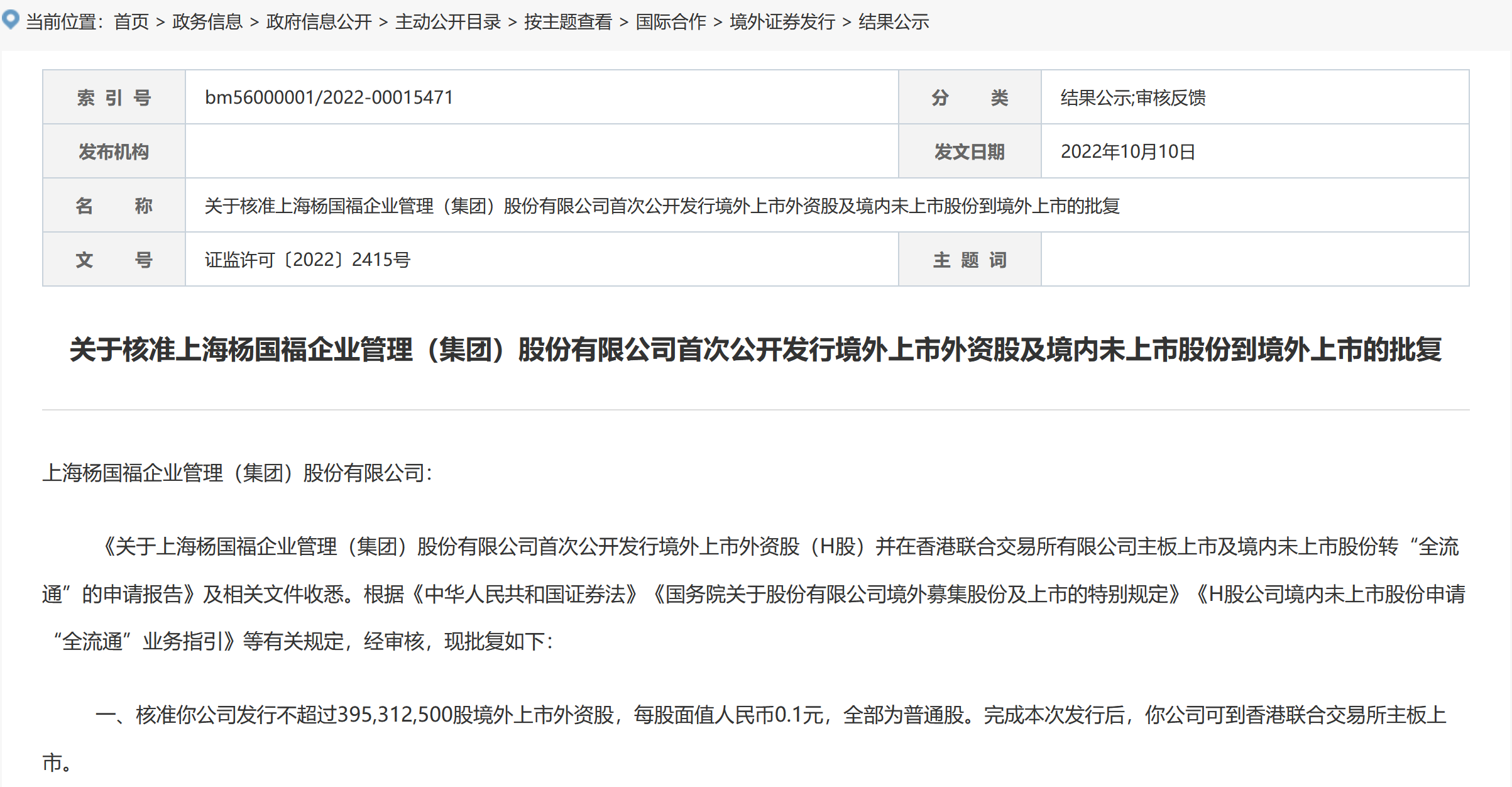1512x787 pixels.
Task: Click the location pin icon beside 当前位置
Action: point(11,19)
